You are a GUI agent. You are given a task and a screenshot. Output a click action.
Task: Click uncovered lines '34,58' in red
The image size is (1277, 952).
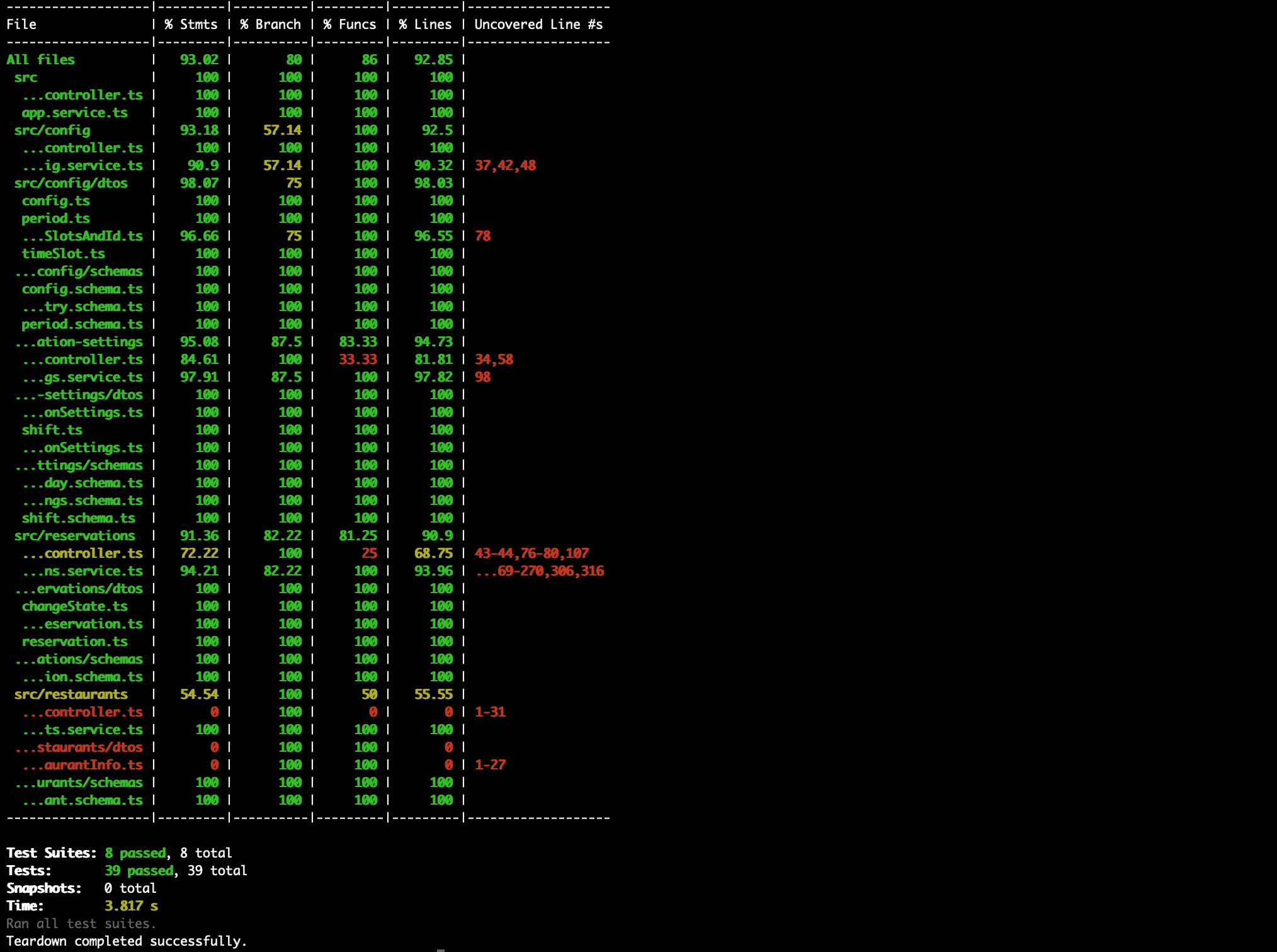494,360
